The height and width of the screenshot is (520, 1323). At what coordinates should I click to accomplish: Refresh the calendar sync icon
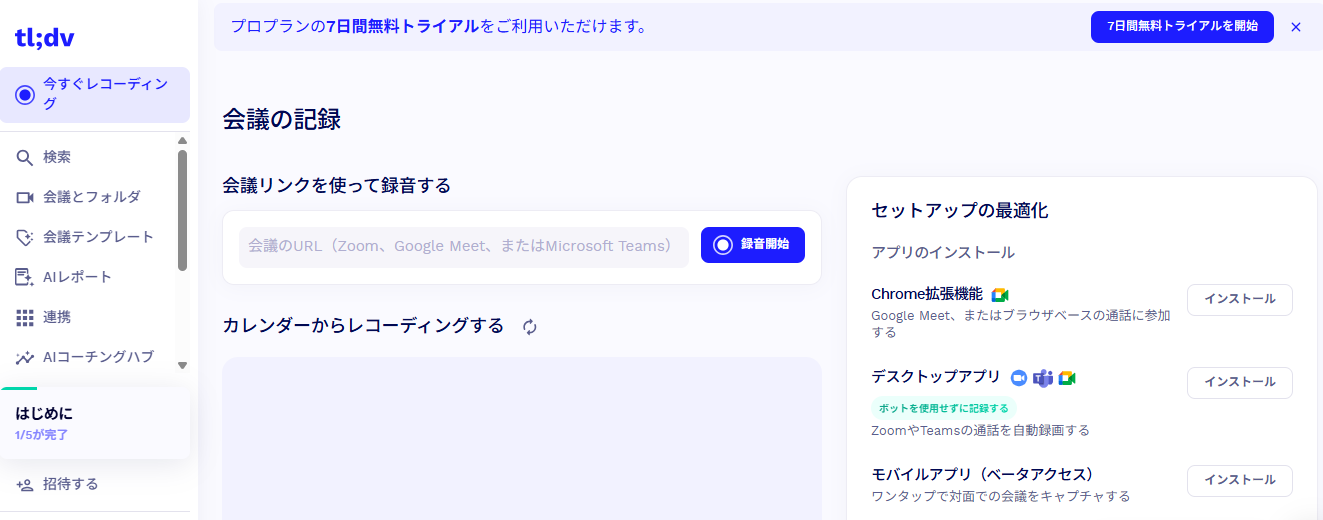pos(530,327)
